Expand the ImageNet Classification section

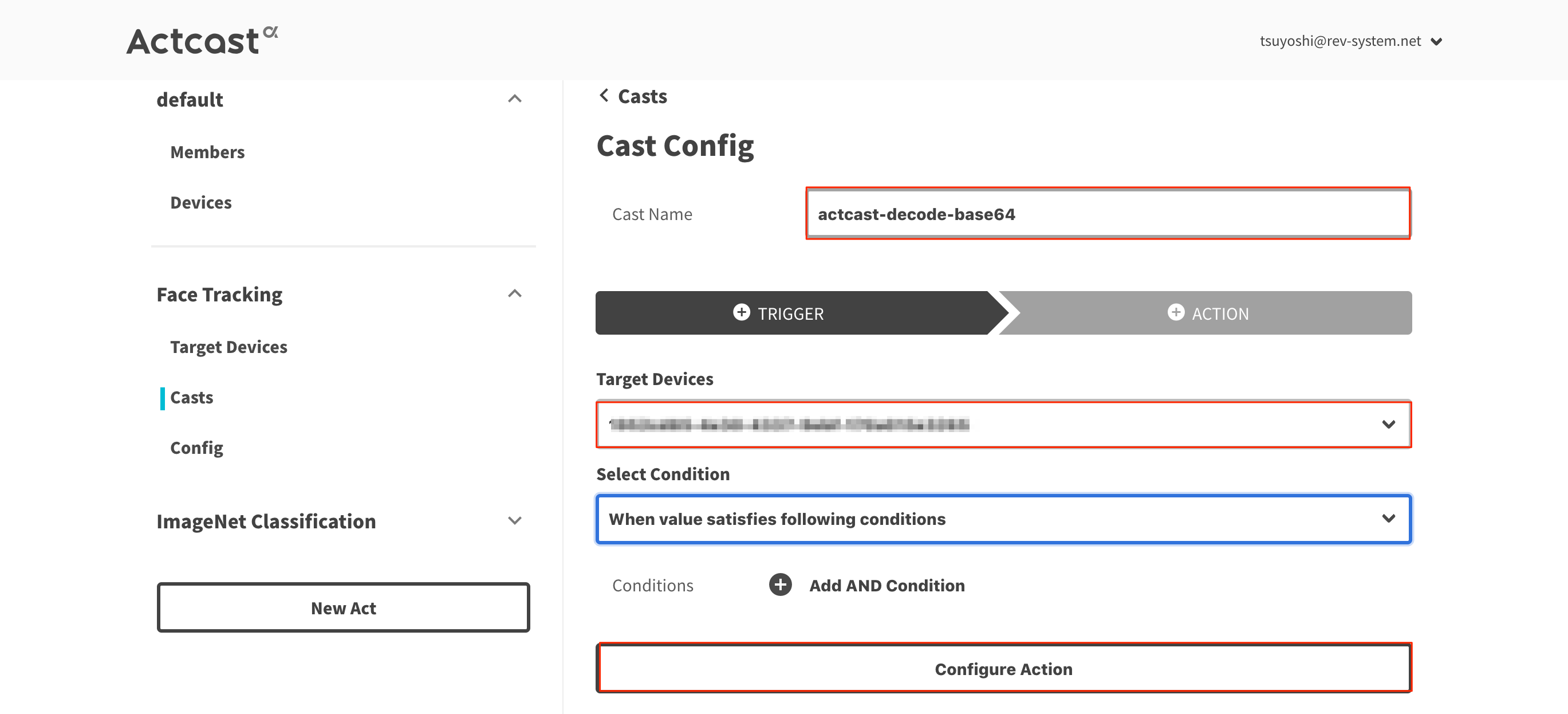tap(514, 520)
